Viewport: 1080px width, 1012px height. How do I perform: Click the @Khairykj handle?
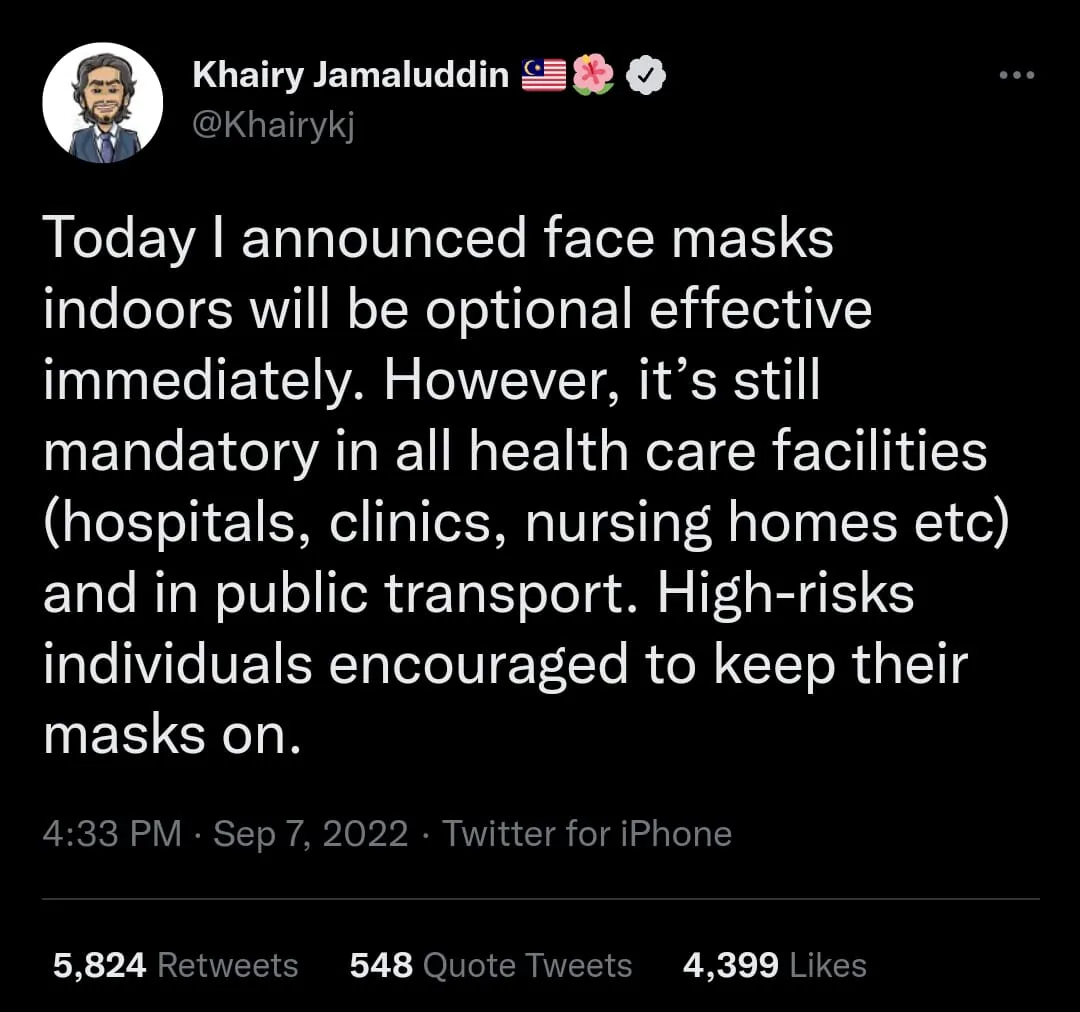pos(273,126)
